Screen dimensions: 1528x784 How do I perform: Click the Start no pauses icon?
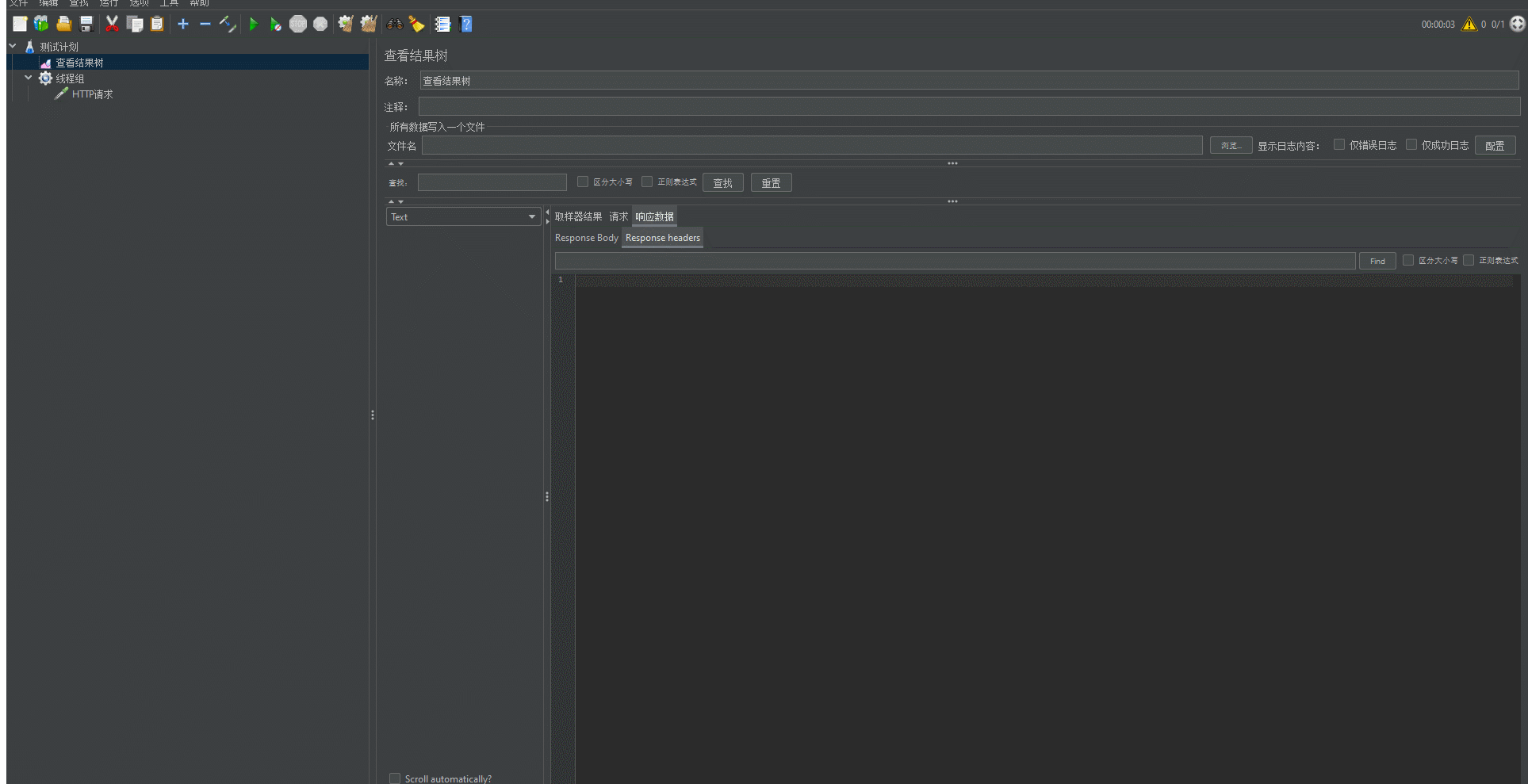click(x=275, y=25)
